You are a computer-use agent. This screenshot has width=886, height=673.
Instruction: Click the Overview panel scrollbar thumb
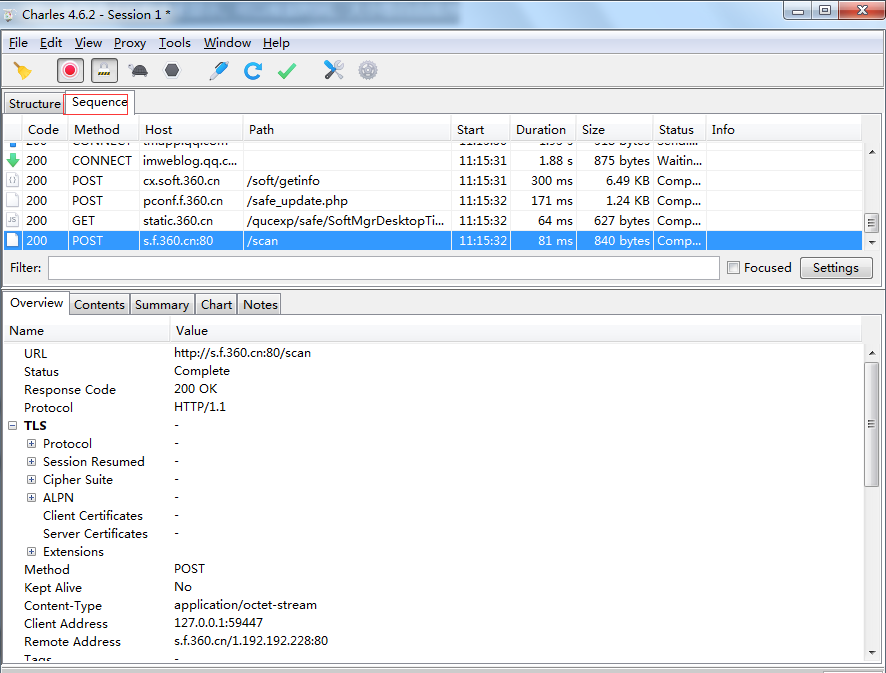click(871, 424)
